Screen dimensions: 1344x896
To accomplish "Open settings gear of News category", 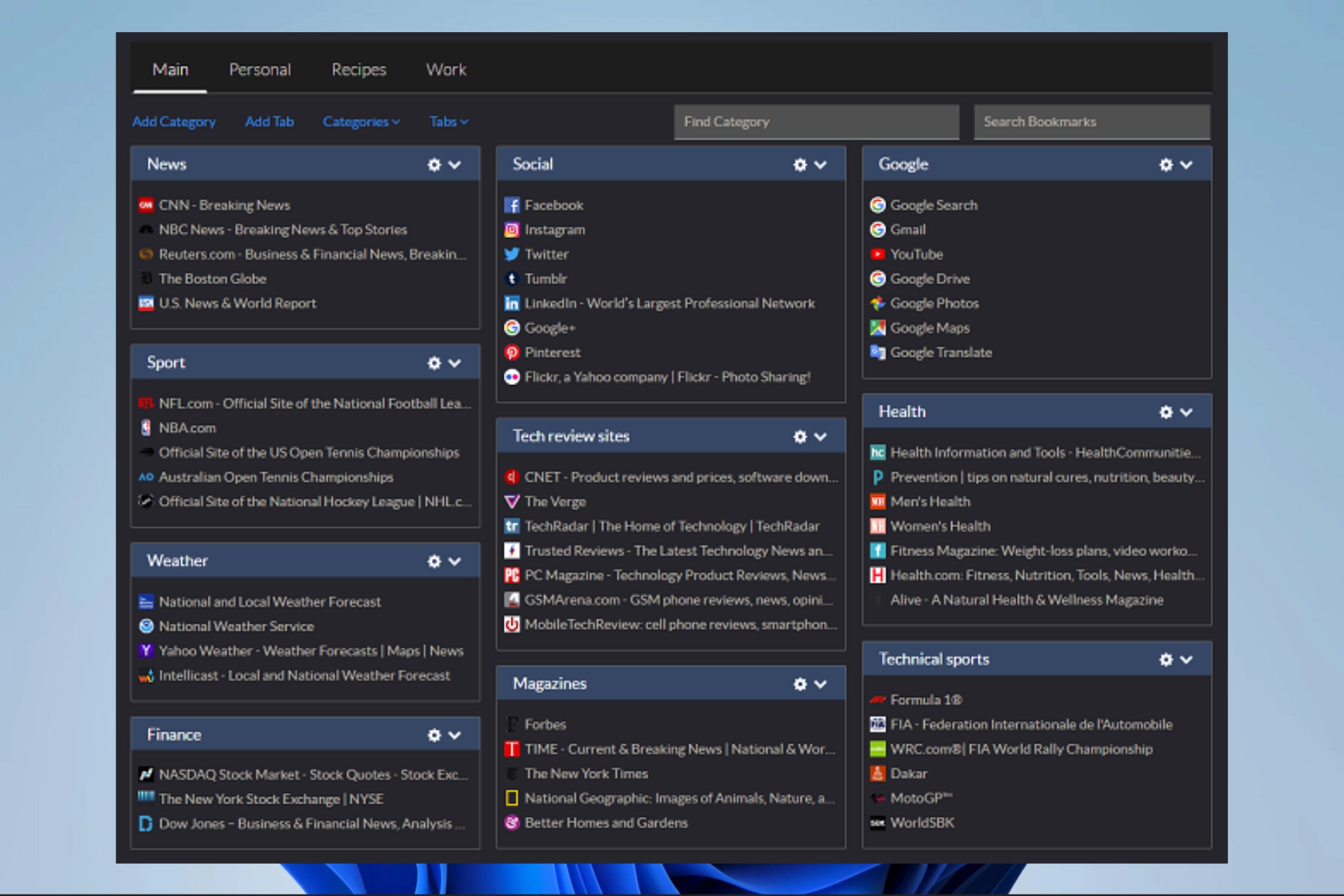I will (434, 164).
